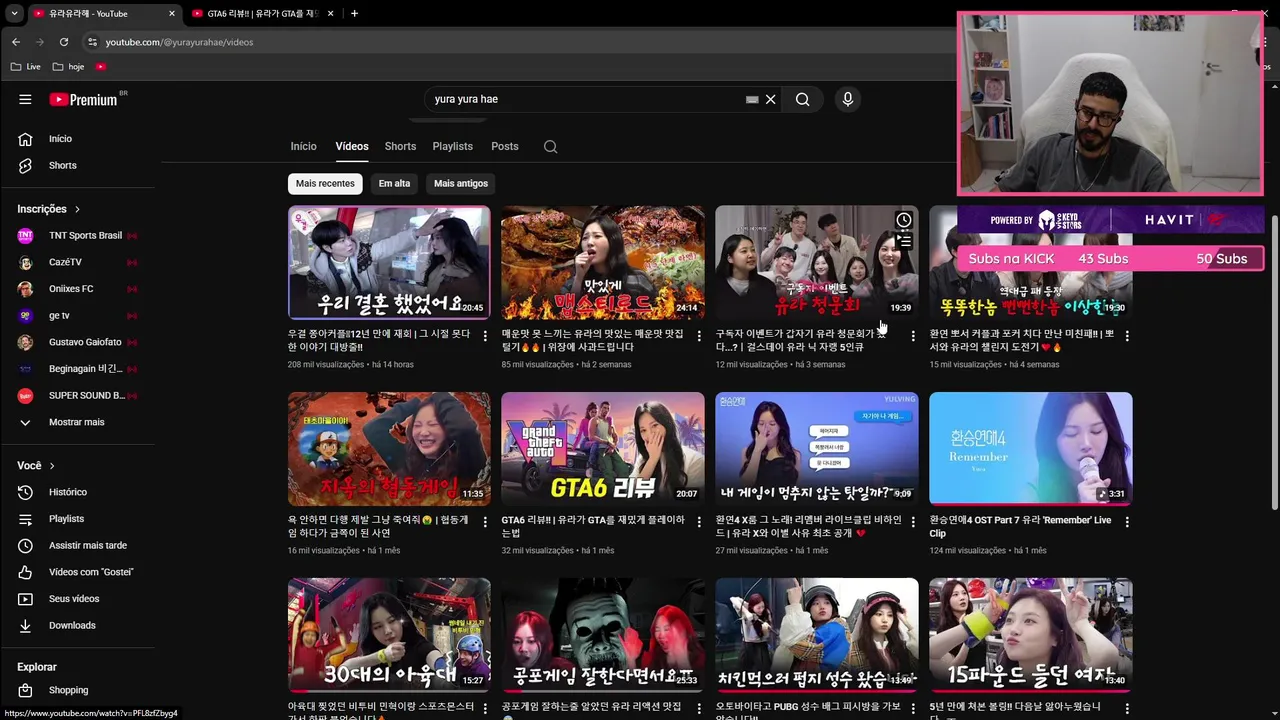Expand the Inscrições section chevron
Viewport: 1280px width, 720px height.
point(77,209)
